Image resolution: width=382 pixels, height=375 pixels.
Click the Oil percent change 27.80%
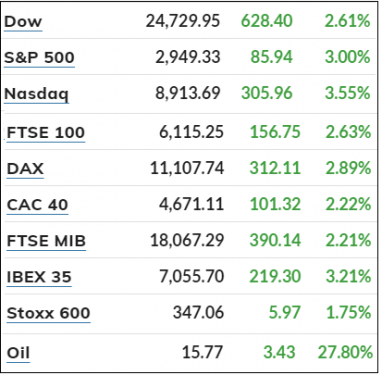(345, 352)
